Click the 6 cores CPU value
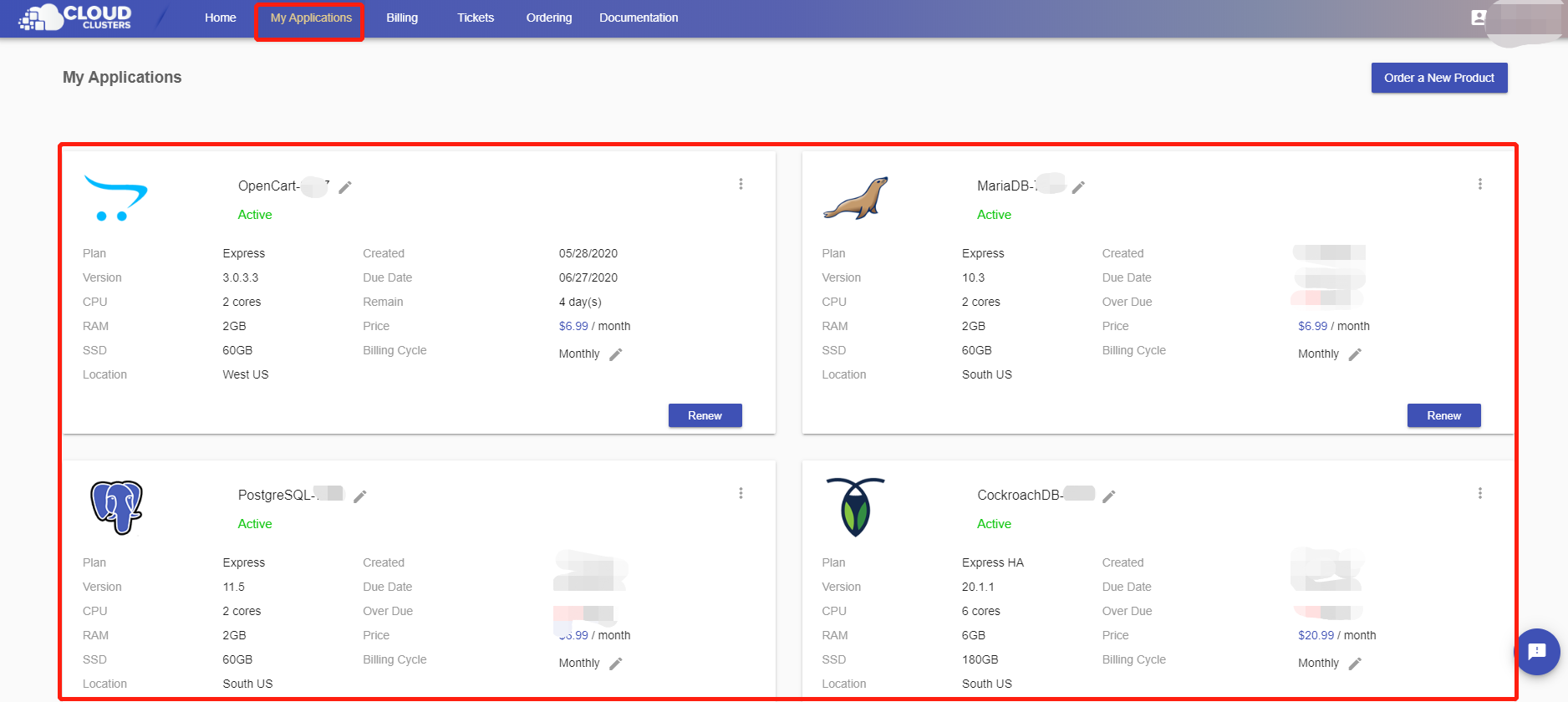Screen dimensions: 1568x702 click(981, 611)
